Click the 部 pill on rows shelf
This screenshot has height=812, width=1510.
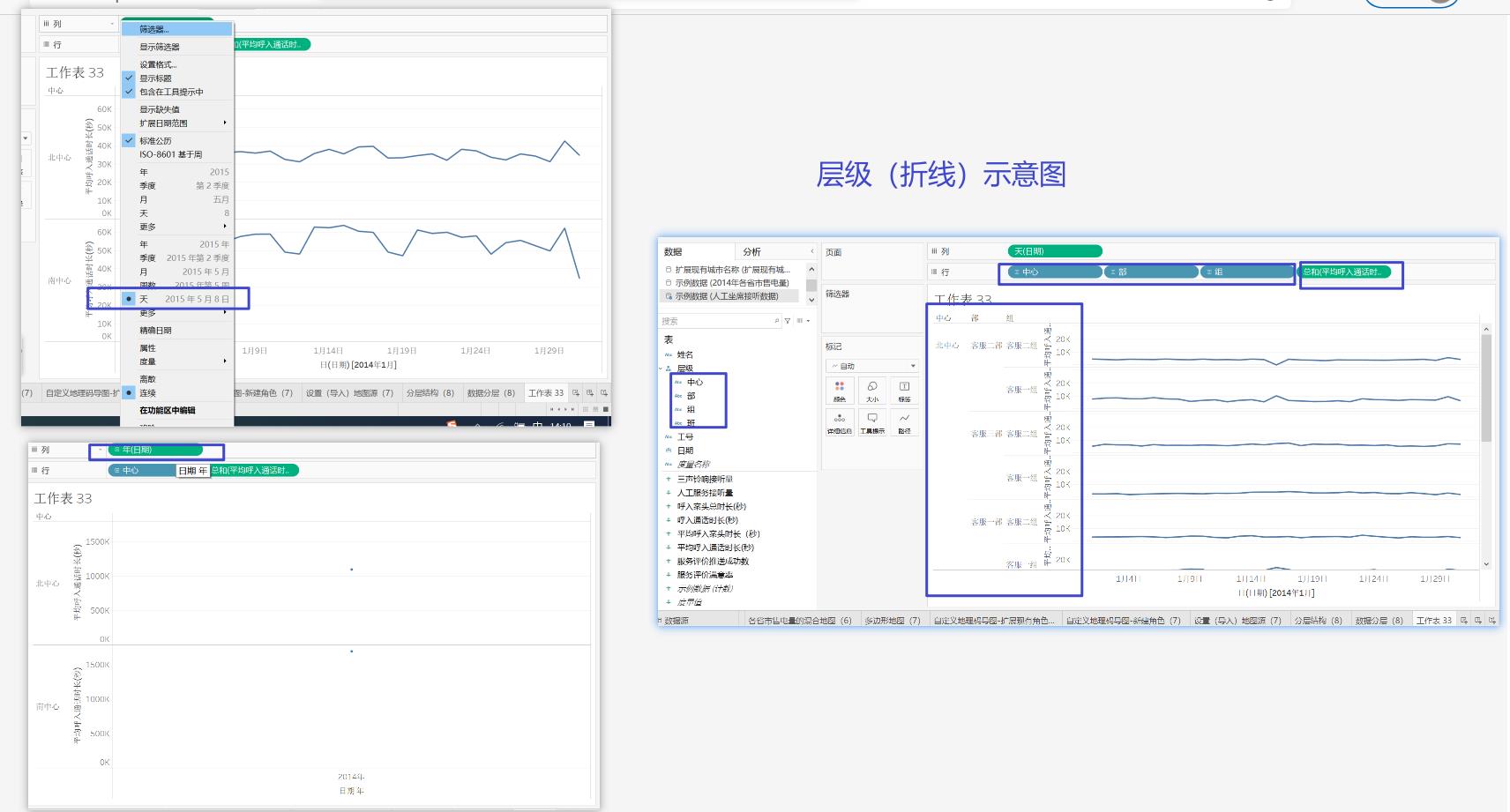click(1151, 272)
